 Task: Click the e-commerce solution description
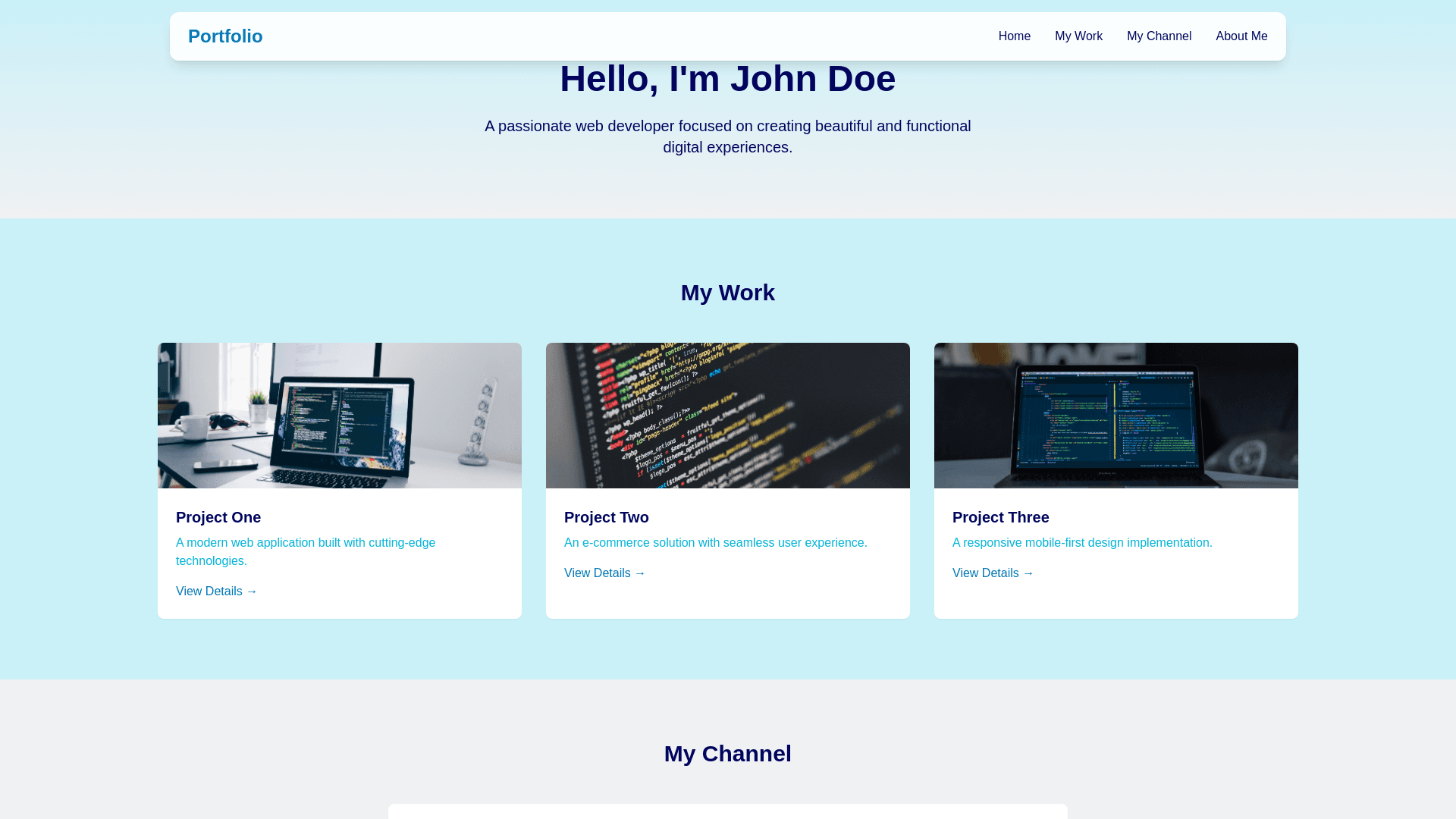tap(715, 543)
